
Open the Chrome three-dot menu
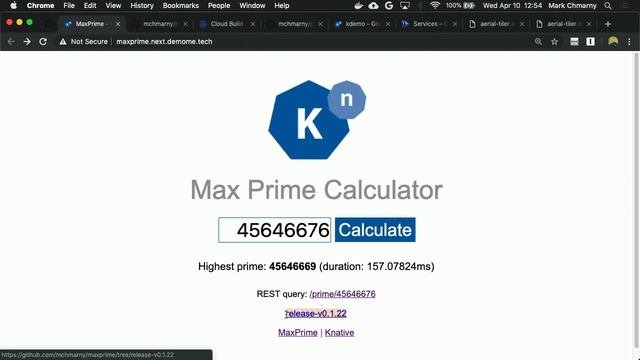click(x=629, y=42)
